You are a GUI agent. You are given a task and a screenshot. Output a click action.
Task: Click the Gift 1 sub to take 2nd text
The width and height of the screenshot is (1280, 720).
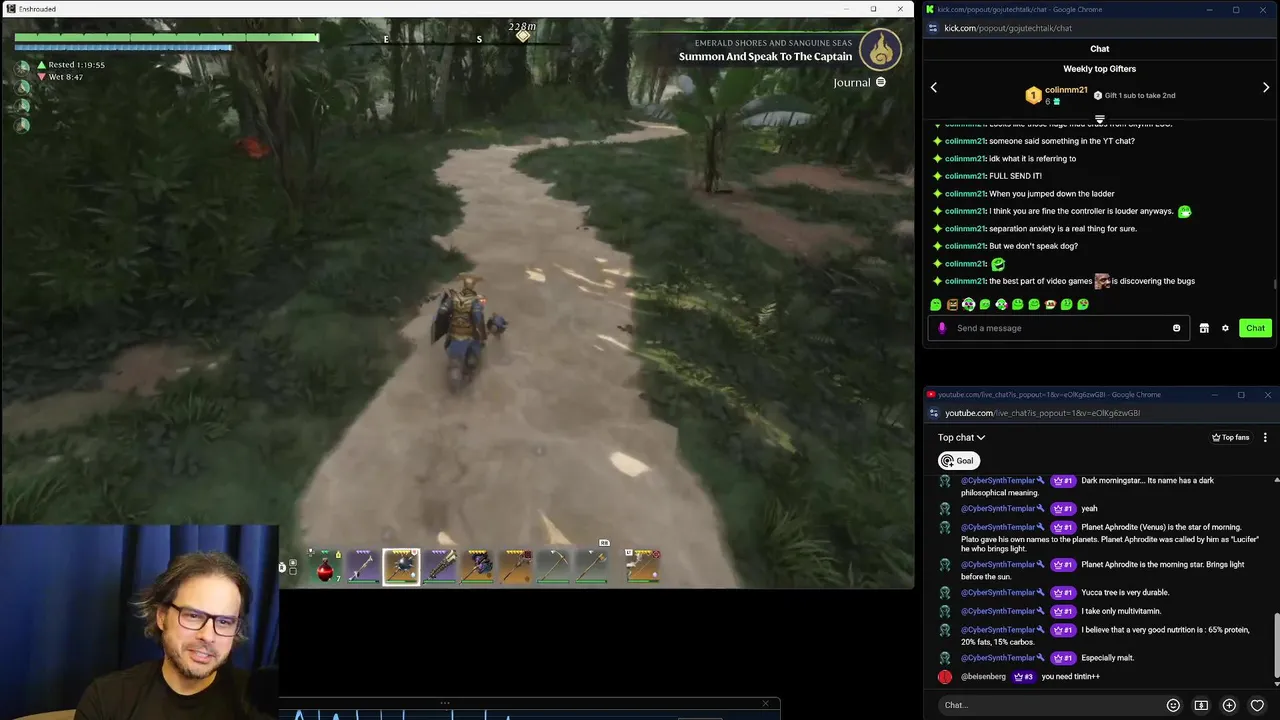1140,95
